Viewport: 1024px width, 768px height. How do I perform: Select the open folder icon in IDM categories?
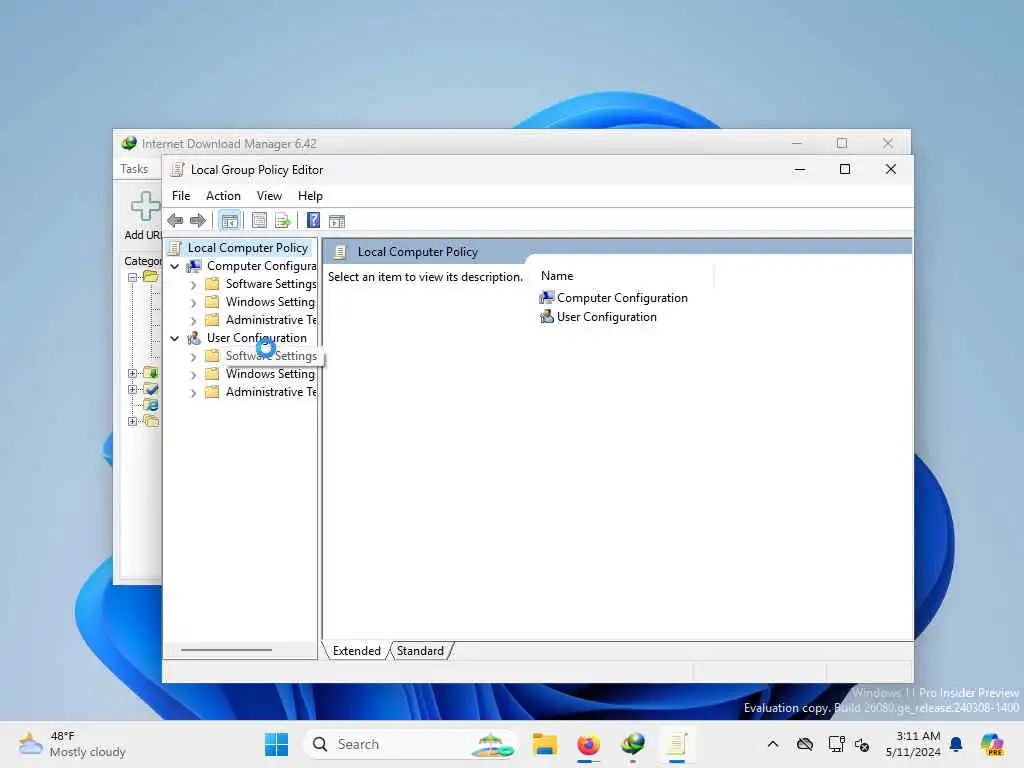(151, 276)
